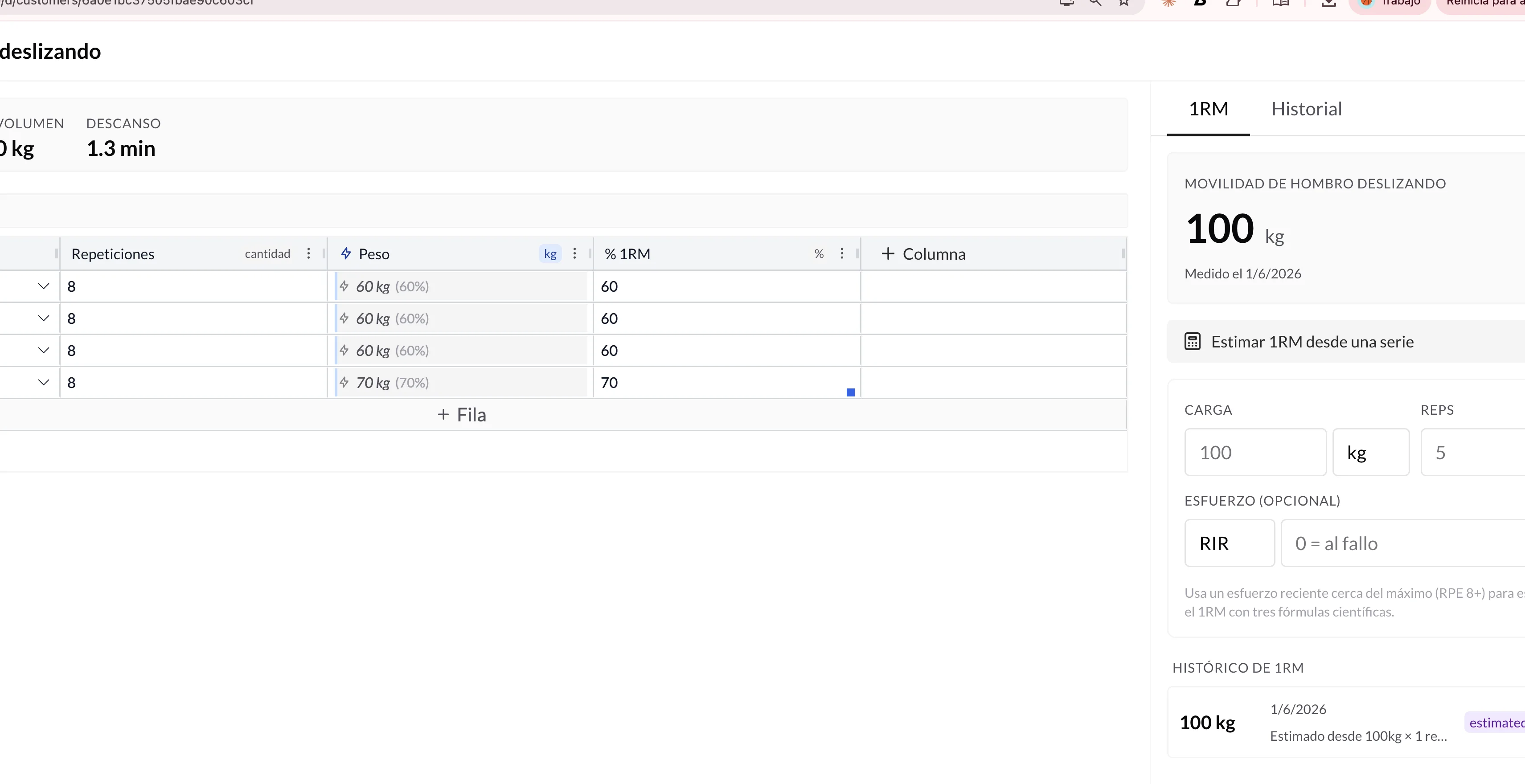
Task: Click the % 1RM column header label
Action: coord(627,254)
